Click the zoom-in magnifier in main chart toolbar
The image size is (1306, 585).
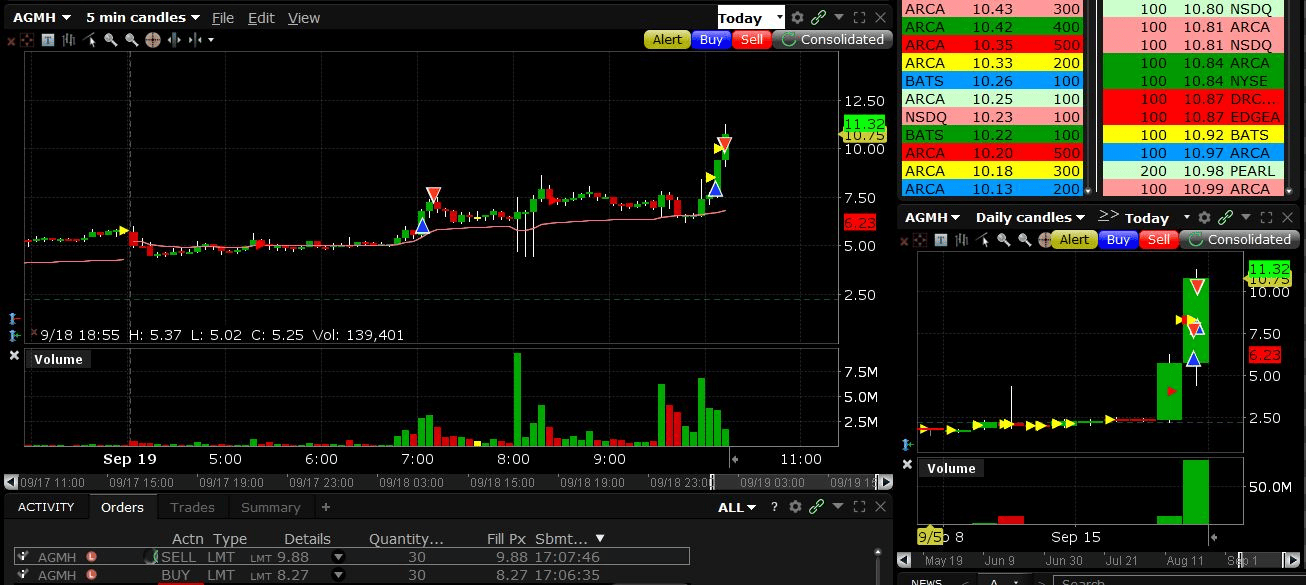coord(111,40)
